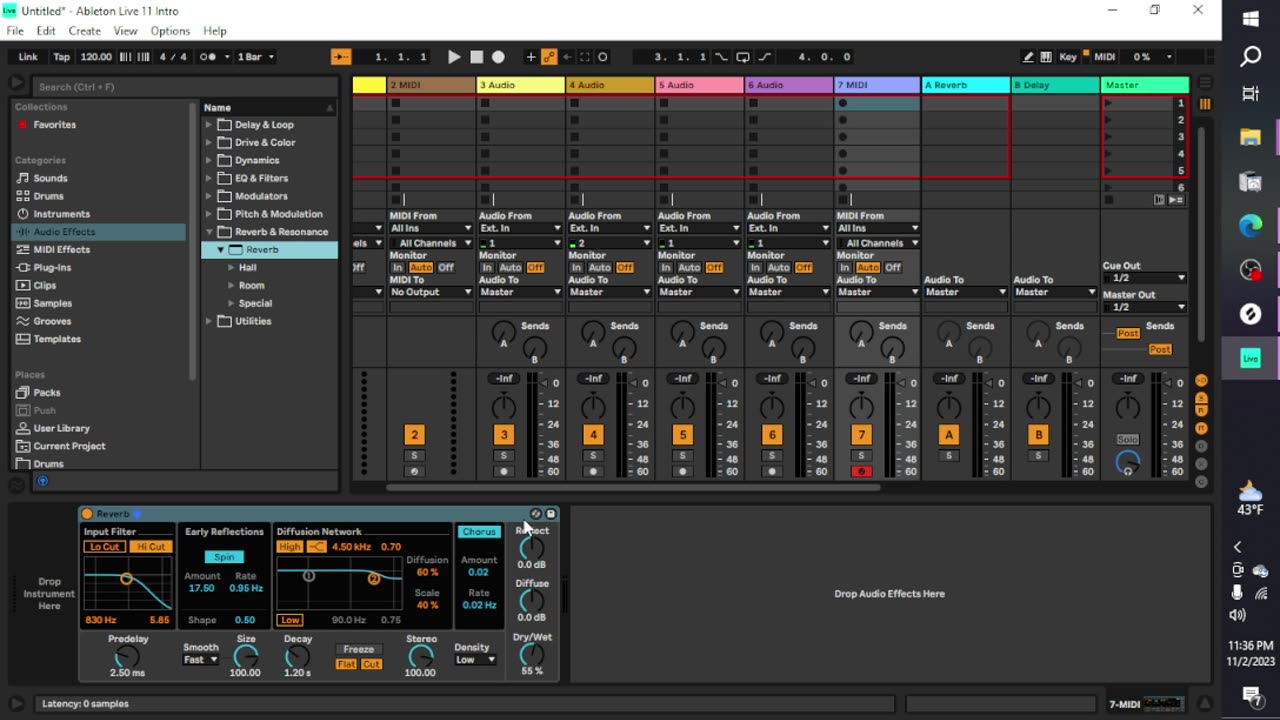The height and width of the screenshot is (720, 1280).
Task: Start playback with the Play button
Action: [x=454, y=57]
